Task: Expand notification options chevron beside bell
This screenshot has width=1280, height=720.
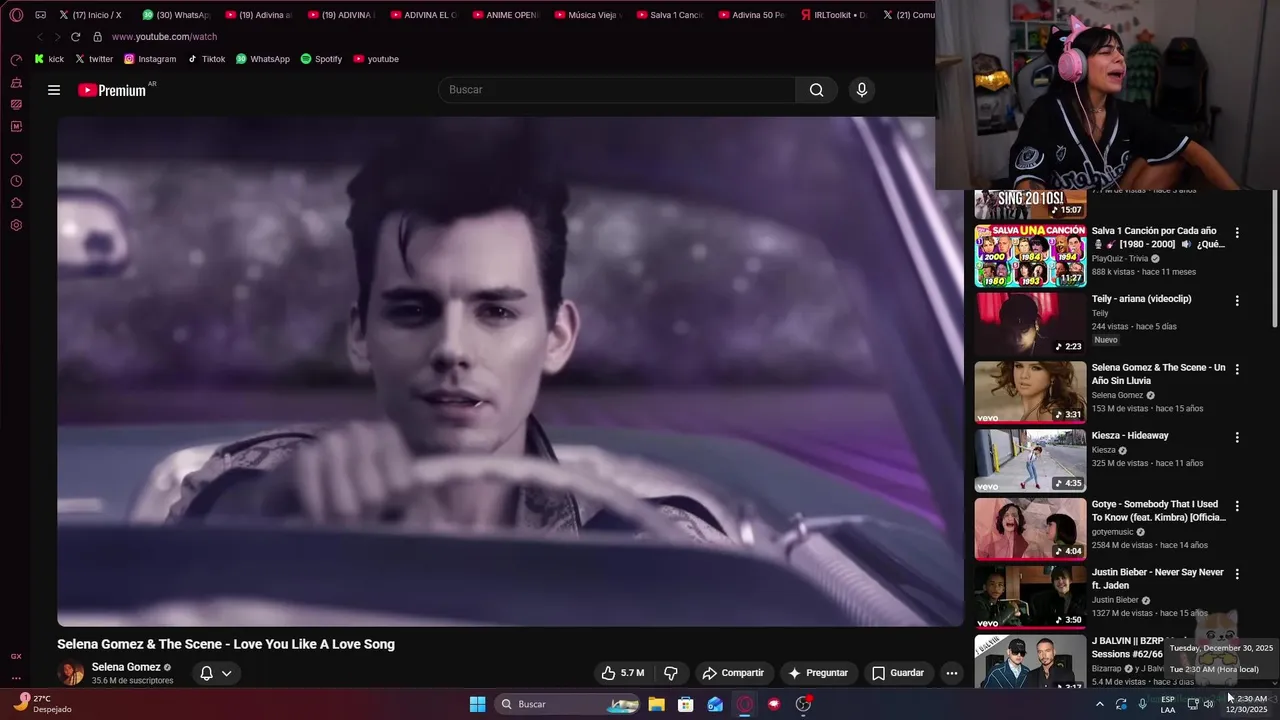Action: [227, 673]
